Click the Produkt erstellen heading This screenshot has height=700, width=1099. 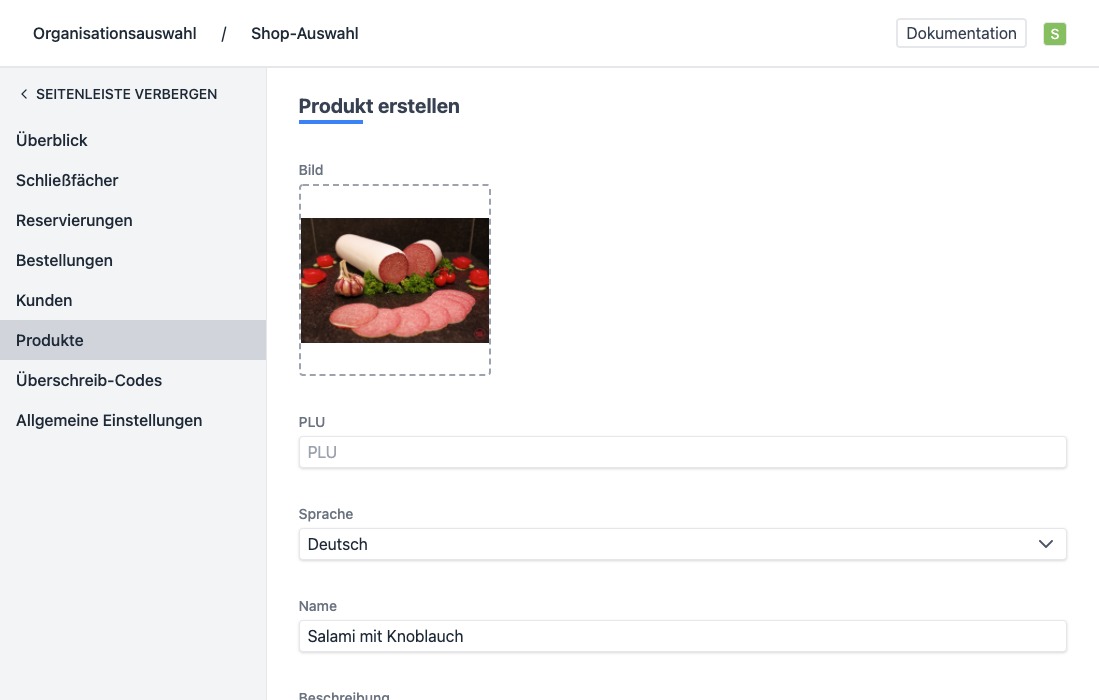(x=379, y=106)
